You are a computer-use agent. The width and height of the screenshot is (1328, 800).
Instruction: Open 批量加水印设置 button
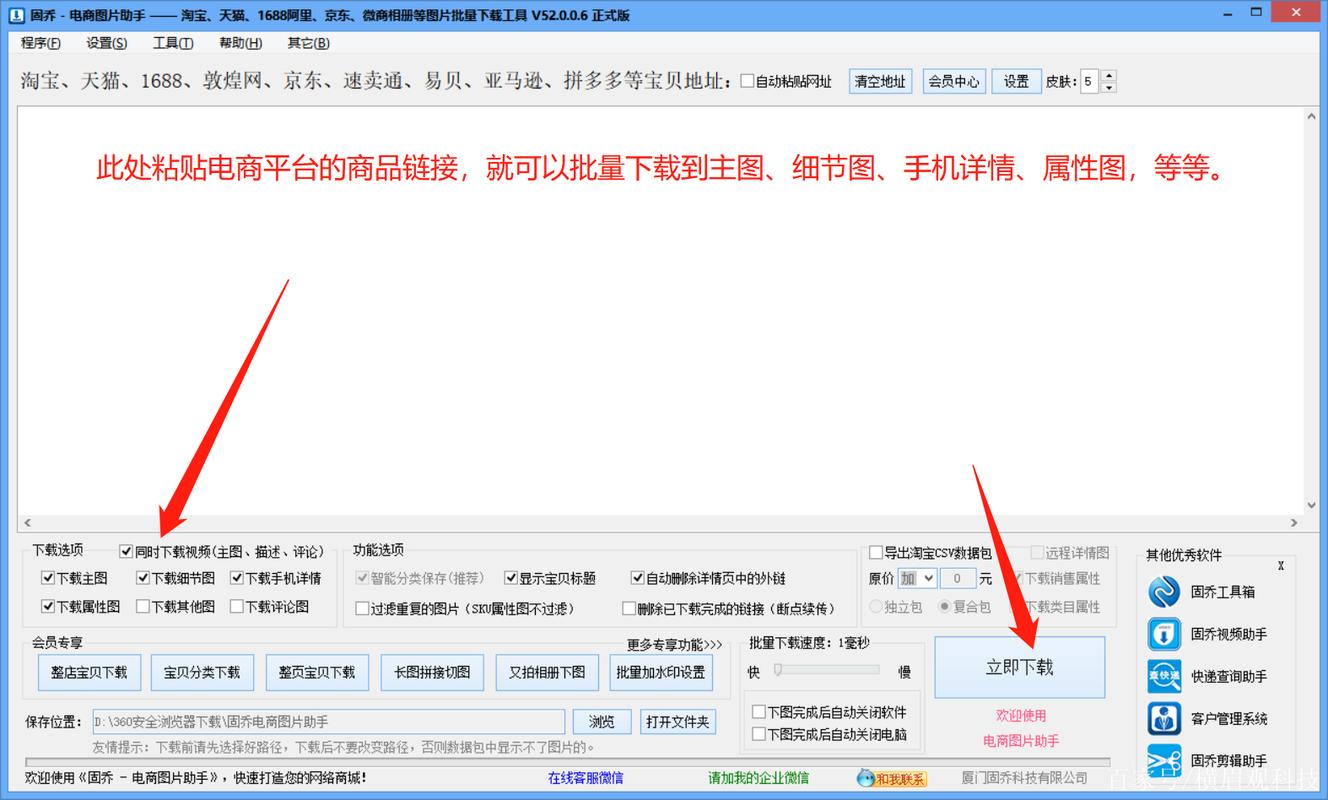pyautogui.click(x=661, y=672)
